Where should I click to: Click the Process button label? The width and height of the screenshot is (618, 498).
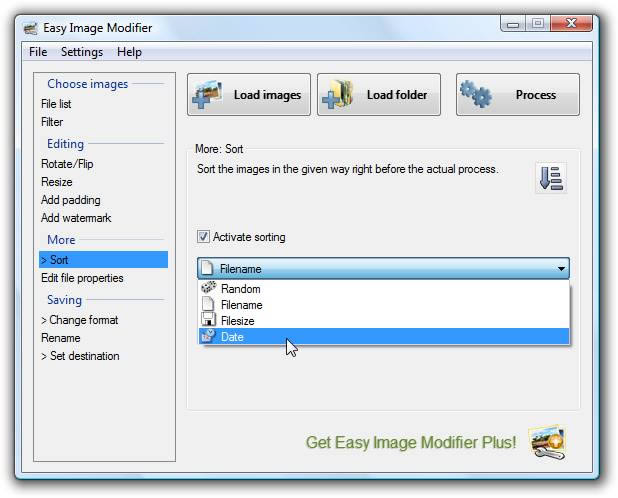click(x=536, y=95)
